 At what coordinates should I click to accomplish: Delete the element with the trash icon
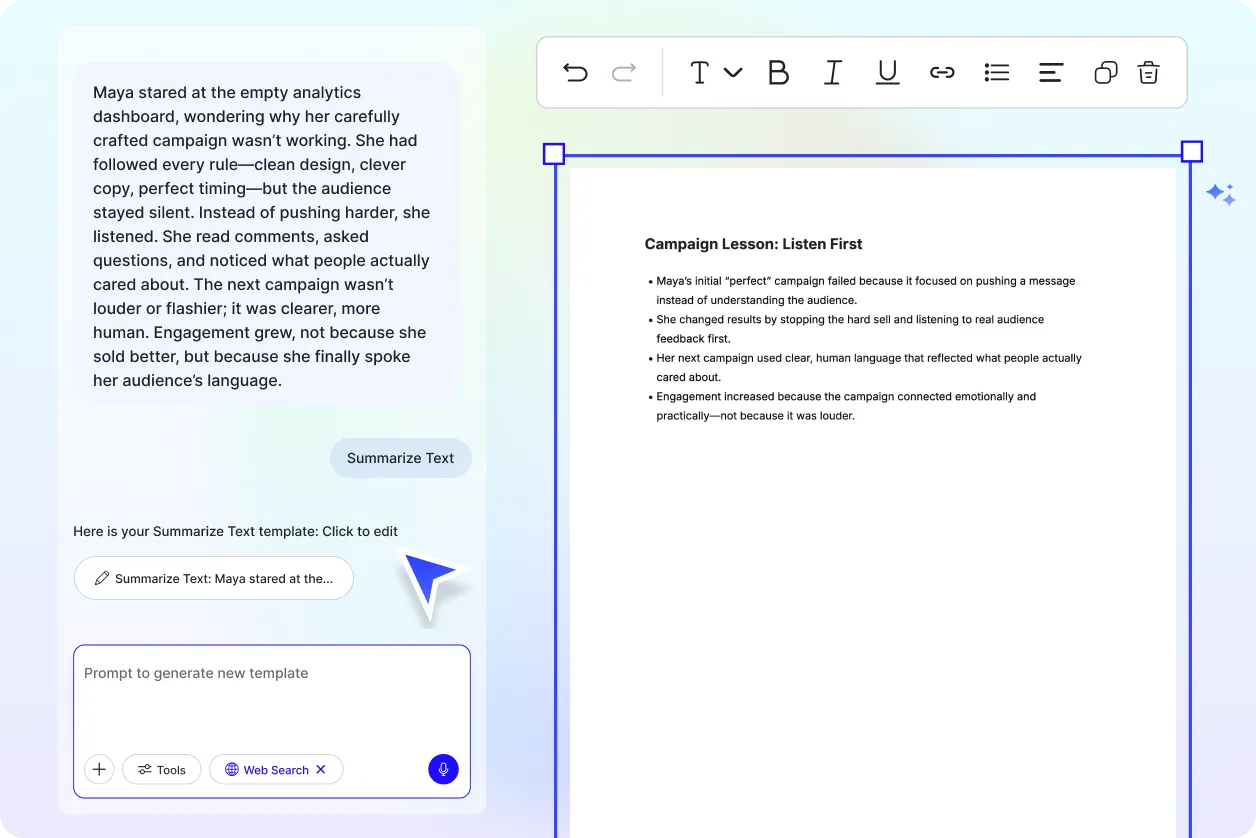pos(1149,72)
